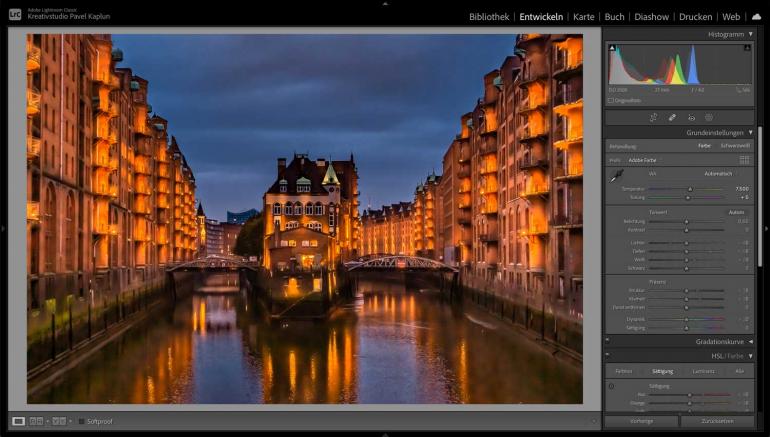Click the before/after Y|Y view icon
Image resolution: width=770 pixels, height=437 pixels.
(59, 421)
